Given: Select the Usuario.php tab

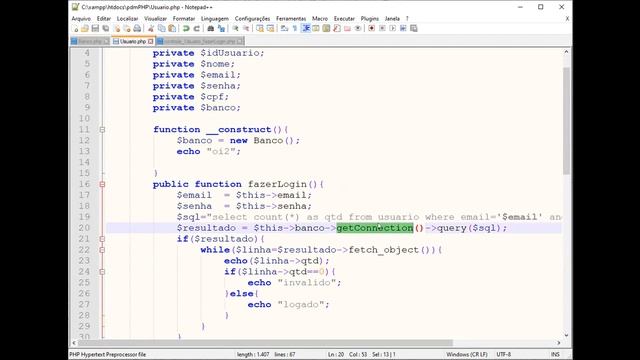Looking at the screenshot, I should pyautogui.click(x=133, y=41).
